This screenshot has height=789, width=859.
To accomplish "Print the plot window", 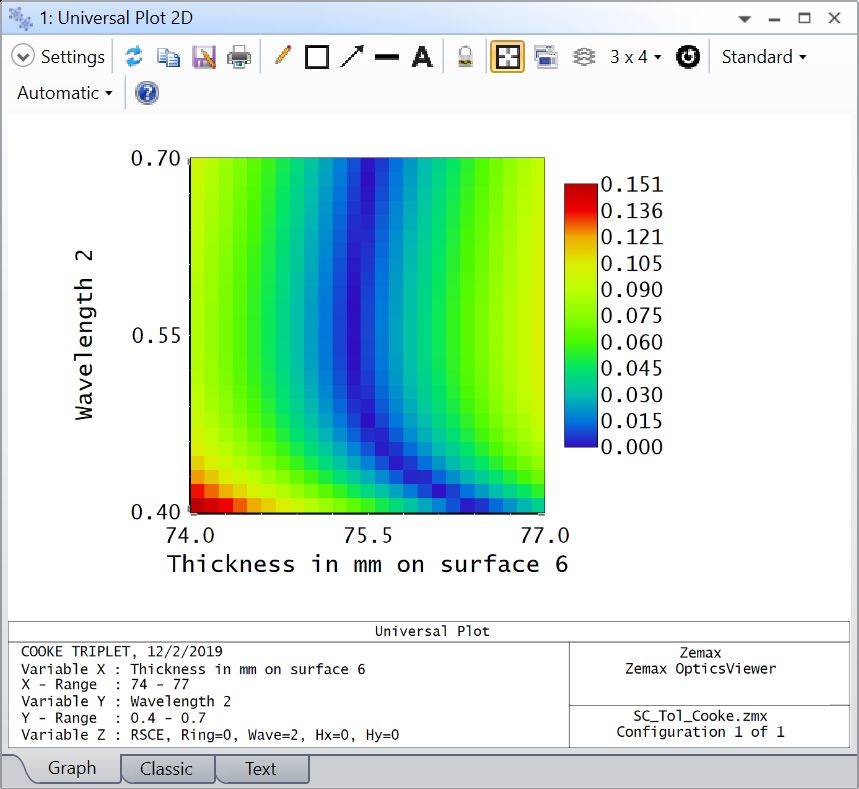I will pos(239,57).
